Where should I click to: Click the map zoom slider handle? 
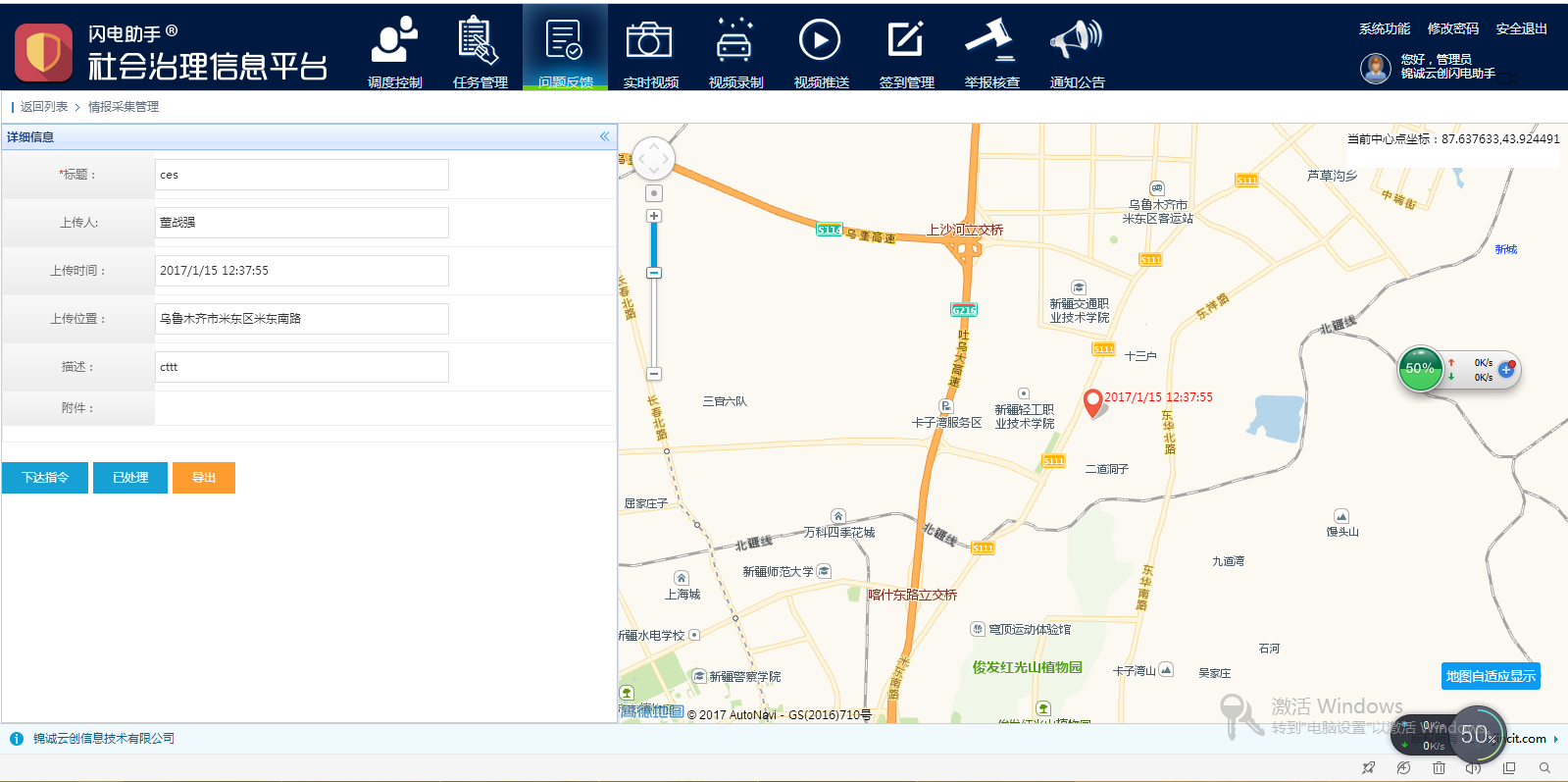pyautogui.click(x=654, y=273)
